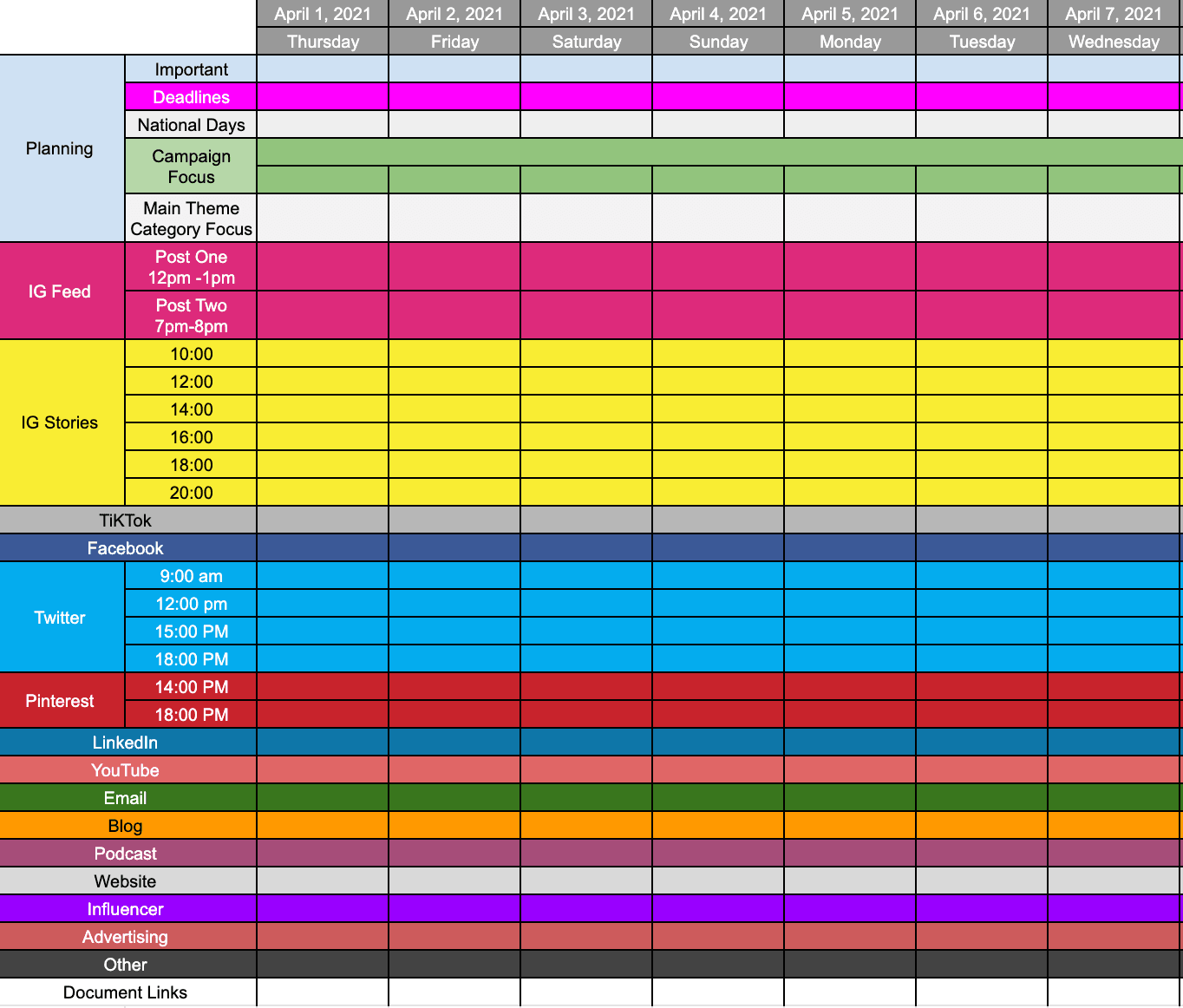Click the Facebook cell under Saturday
1183x1008 pixels.
click(x=586, y=547)
